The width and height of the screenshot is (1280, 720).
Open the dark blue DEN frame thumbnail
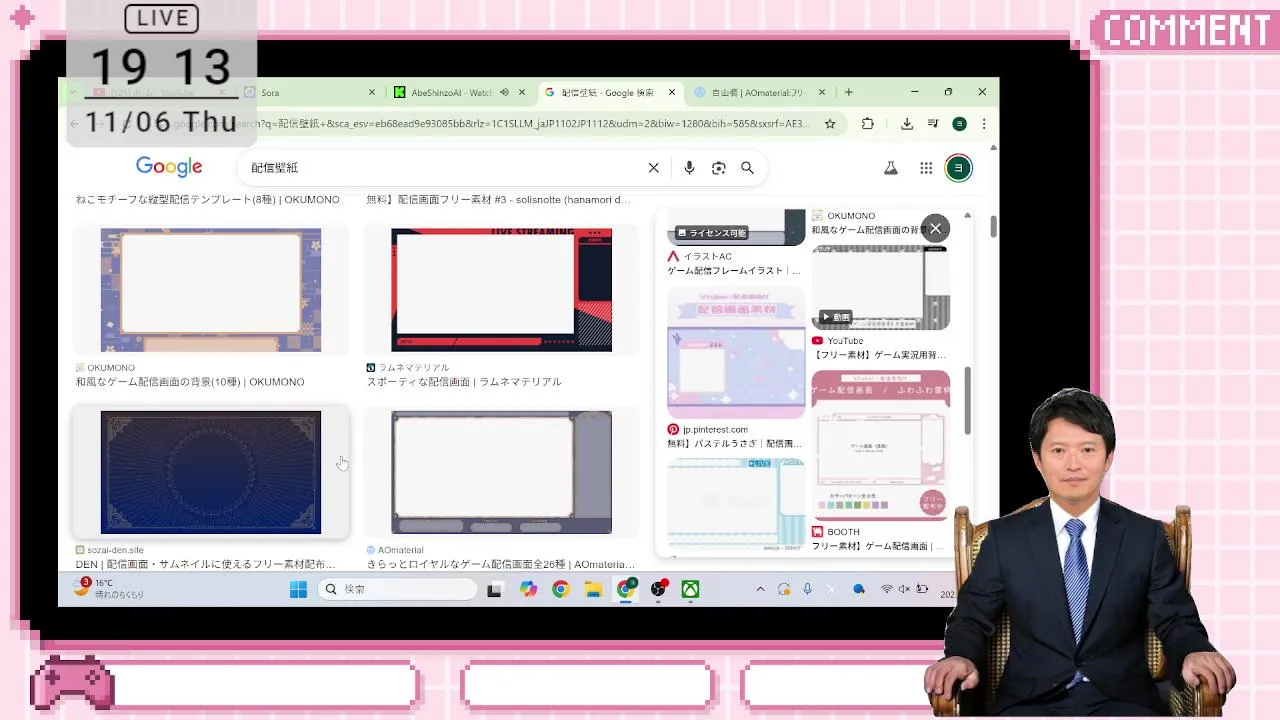211,472
